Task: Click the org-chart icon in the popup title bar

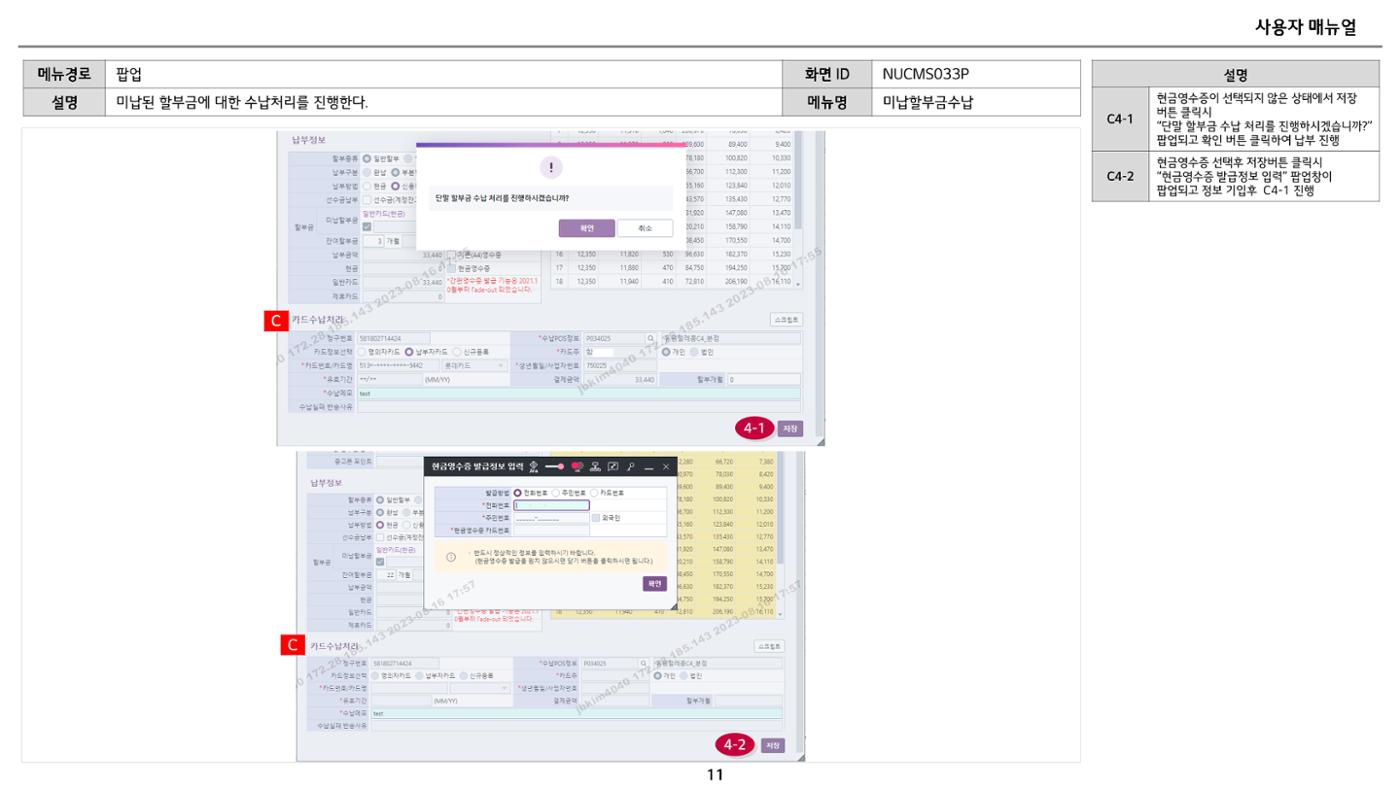Action: pos(595,466)
